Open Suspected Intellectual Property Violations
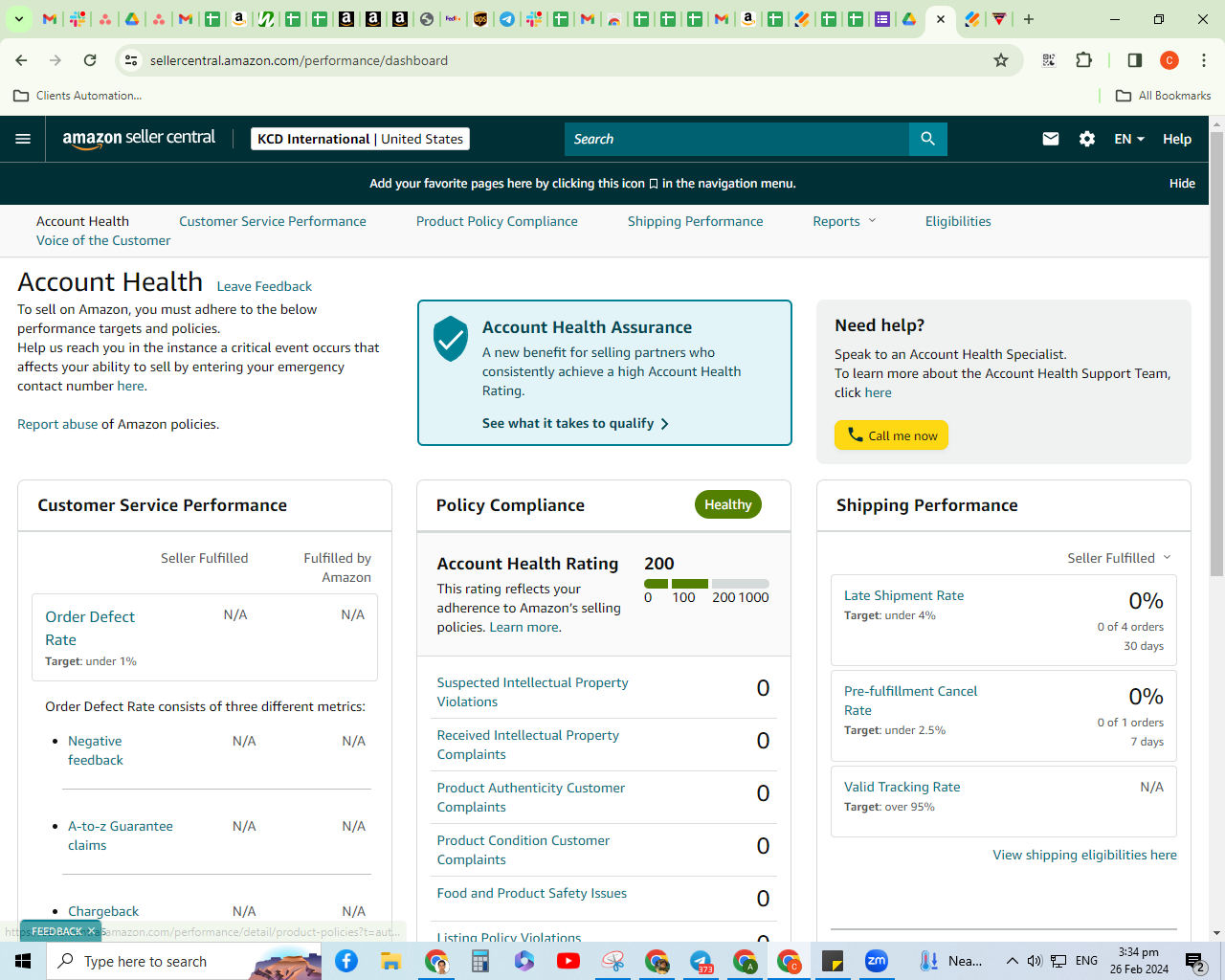 pos(532,692)
